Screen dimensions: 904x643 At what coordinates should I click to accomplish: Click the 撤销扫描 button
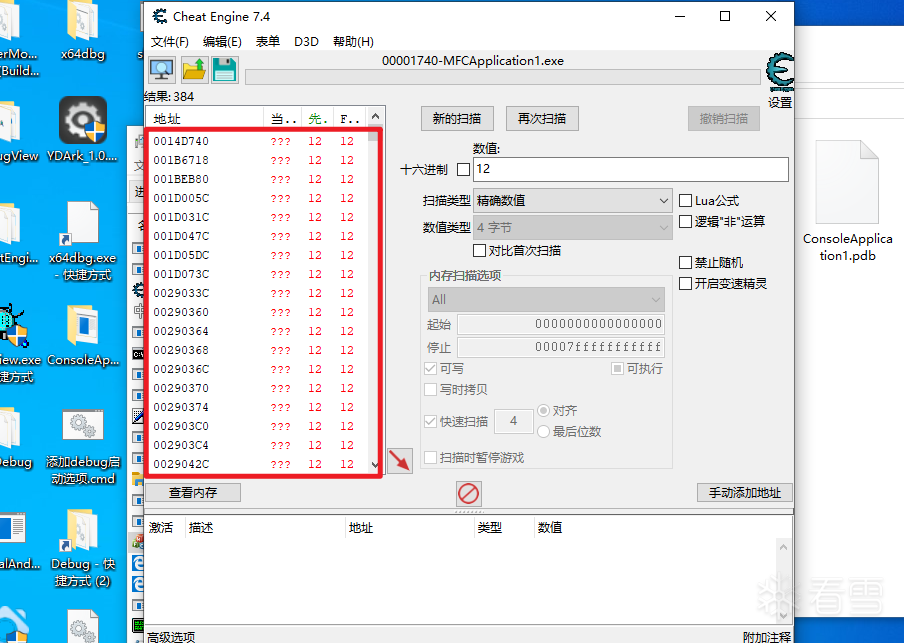724,119
